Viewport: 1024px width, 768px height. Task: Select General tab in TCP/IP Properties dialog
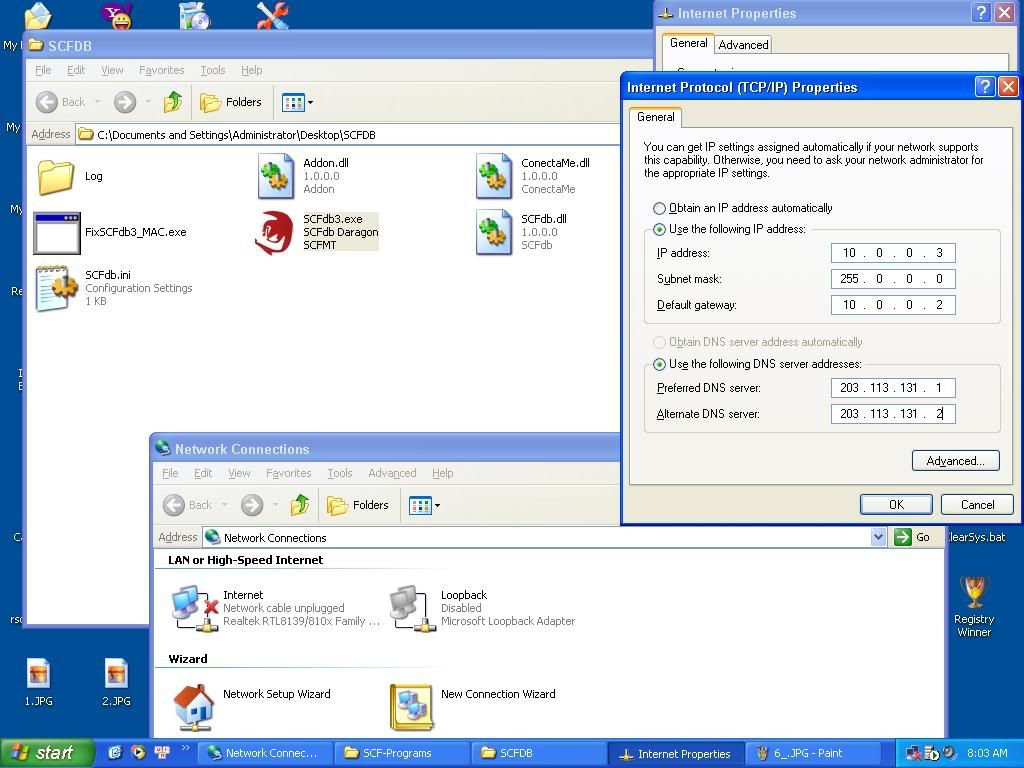click(656, 117)
